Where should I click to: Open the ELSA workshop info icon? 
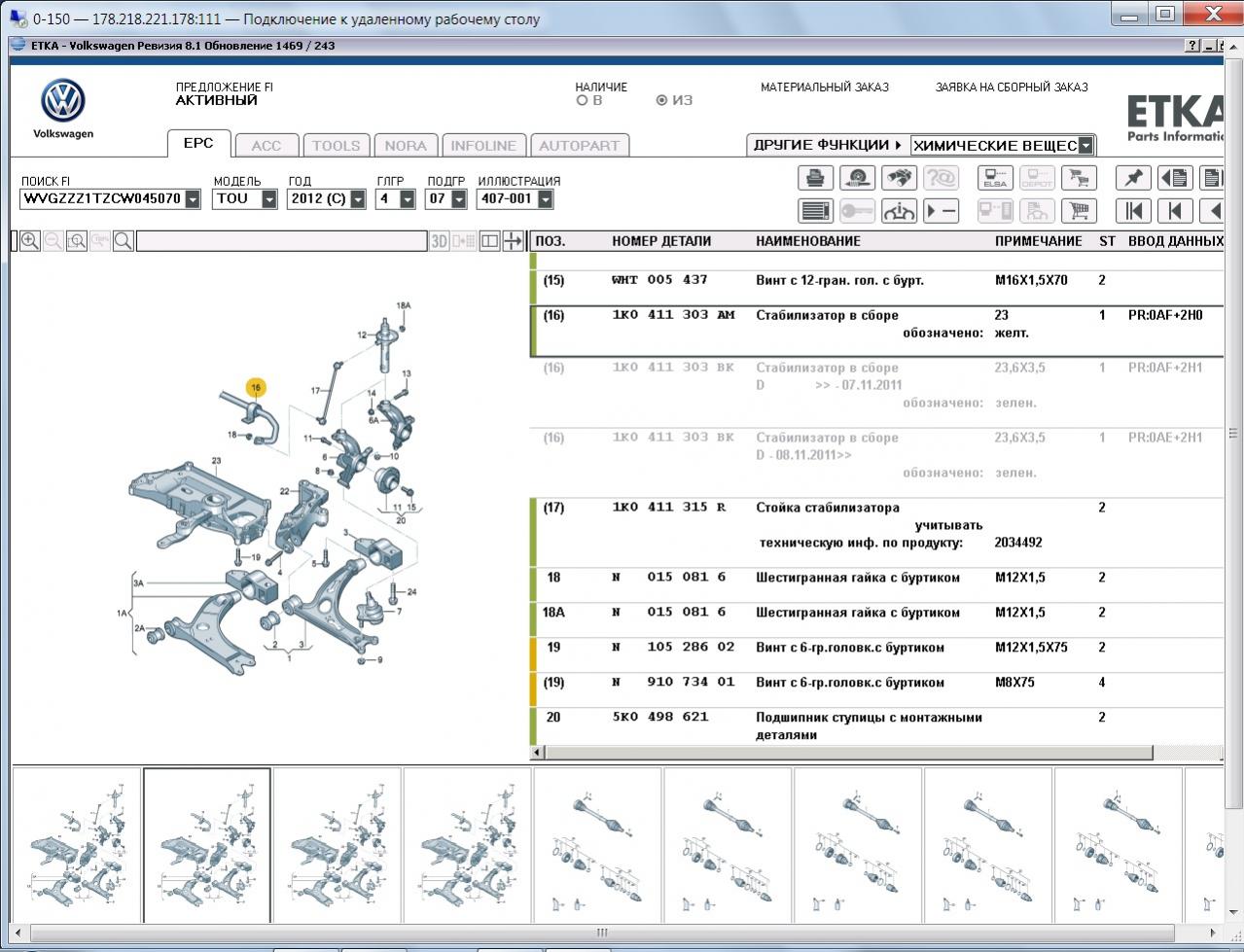pos(995,178)
